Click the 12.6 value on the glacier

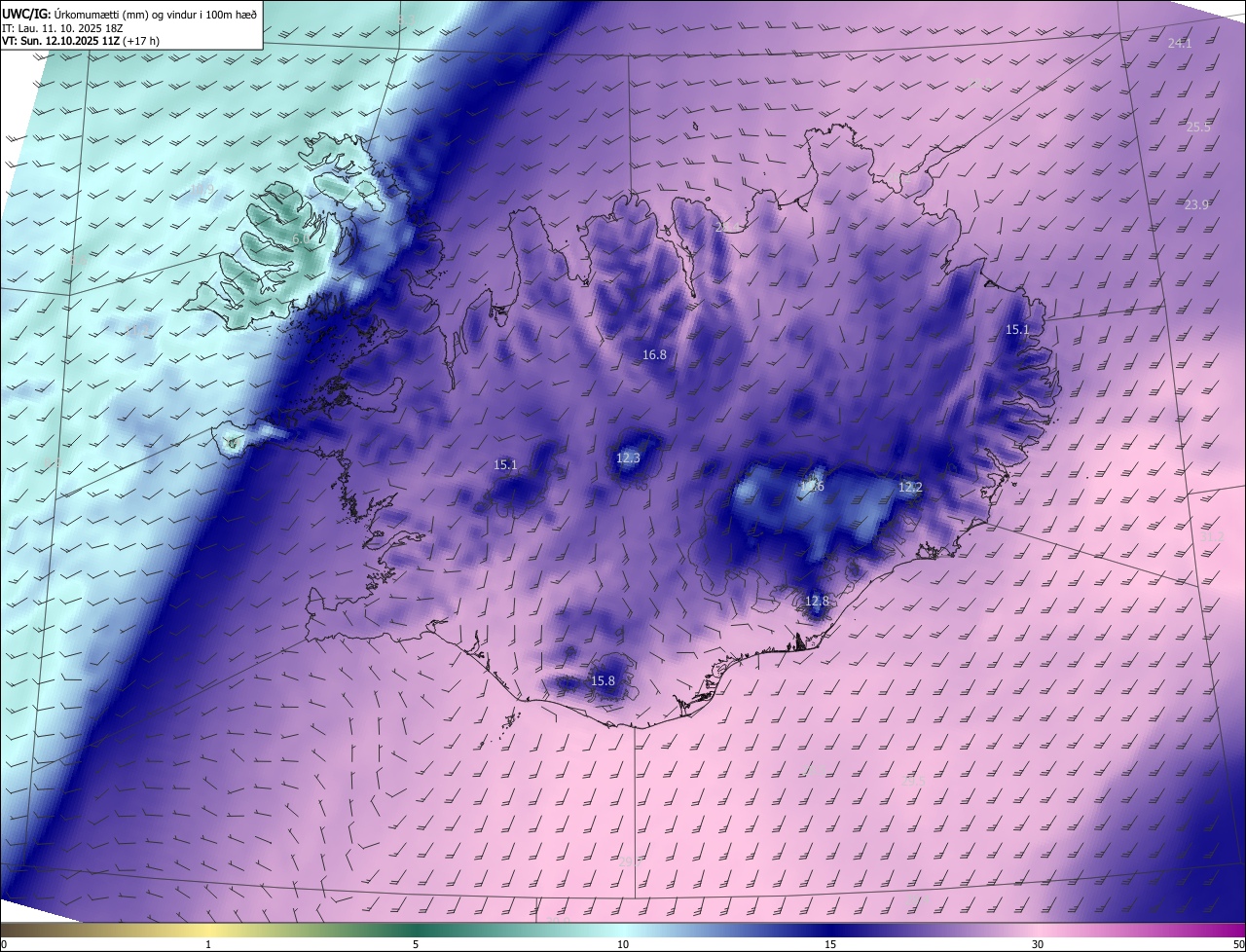812,486
